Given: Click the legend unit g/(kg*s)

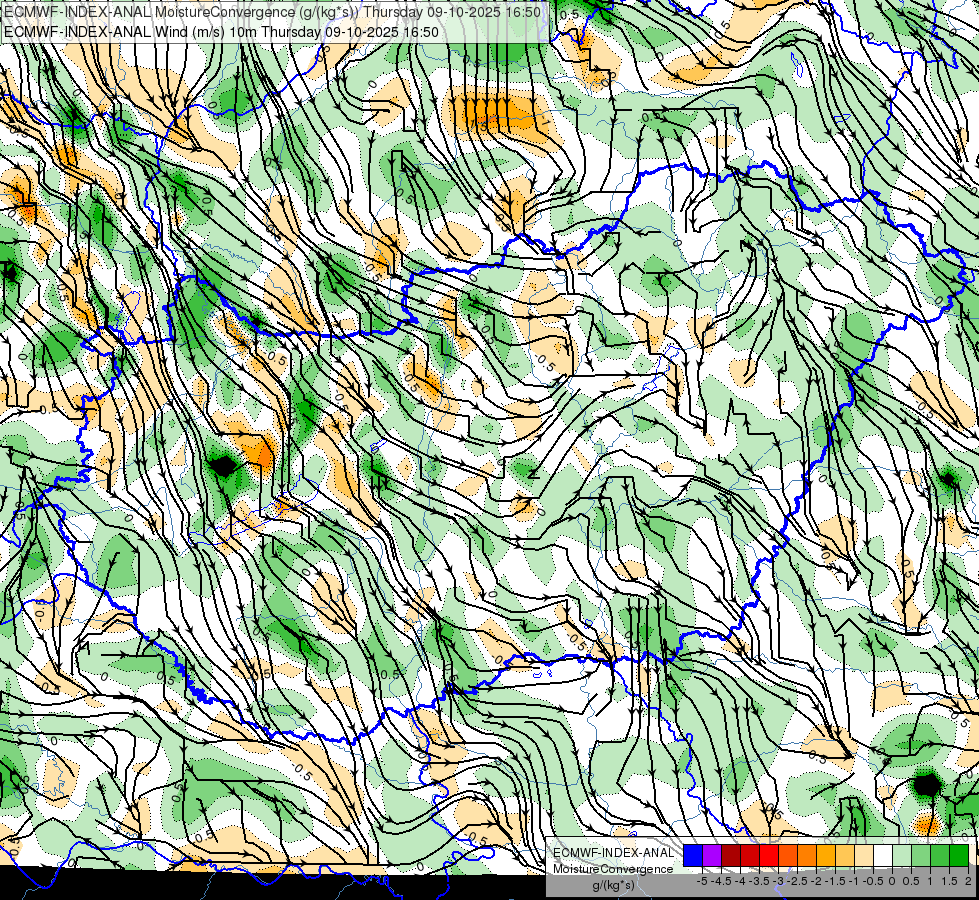Looking at the screenshot, I should (x=613, y=885).
